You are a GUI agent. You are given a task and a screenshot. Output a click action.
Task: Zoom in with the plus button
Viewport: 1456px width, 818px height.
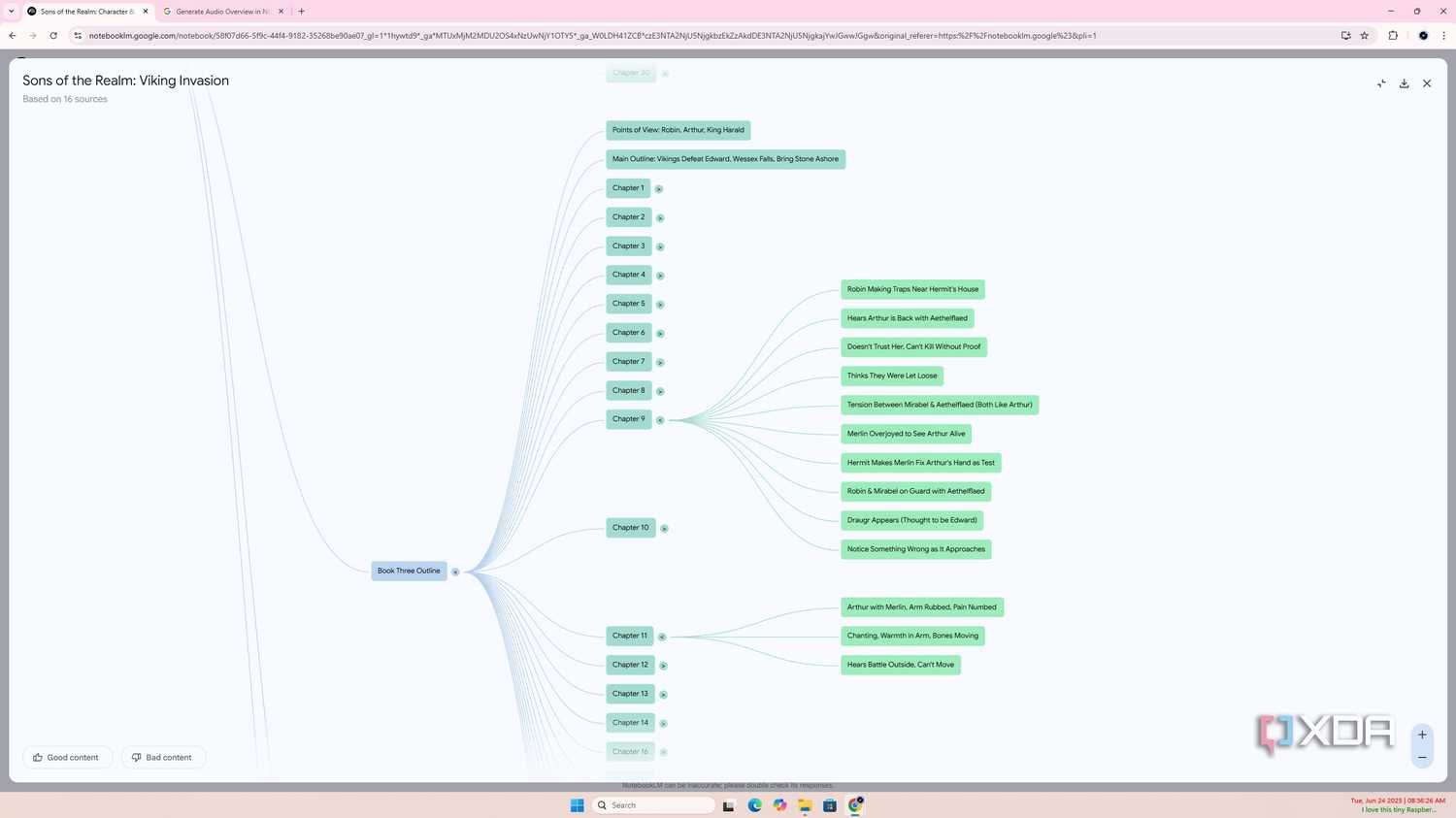[1422, 735]
